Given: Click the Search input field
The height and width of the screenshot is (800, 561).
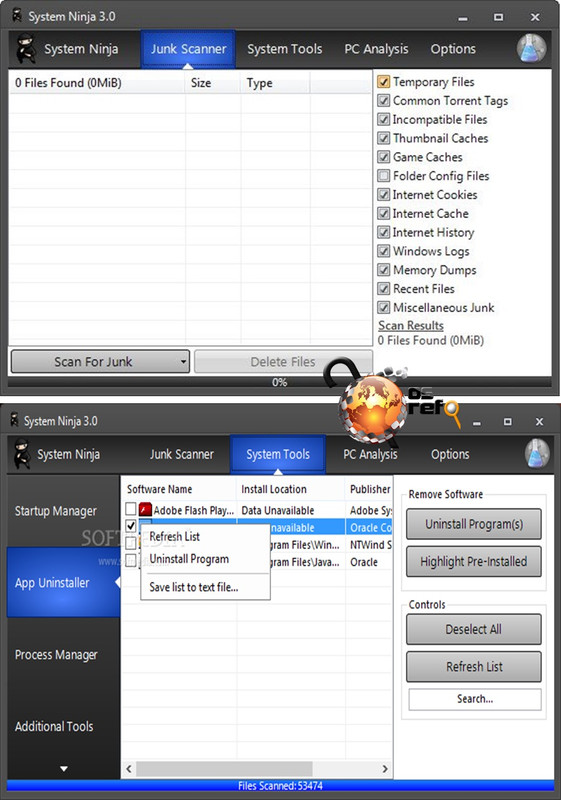Looking at the screenshot, I should tap(475, 699).
